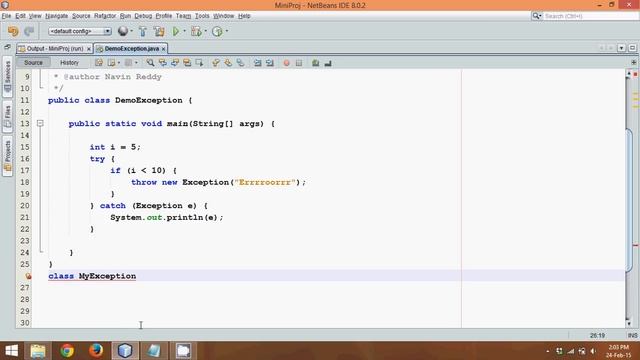Click the Search (Ctrl+I) input field
Screen dimensions: 640x360
[590, 16]
